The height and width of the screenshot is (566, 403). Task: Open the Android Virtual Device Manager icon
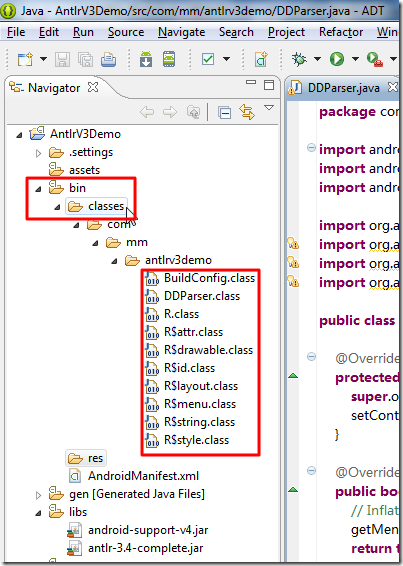169,59
